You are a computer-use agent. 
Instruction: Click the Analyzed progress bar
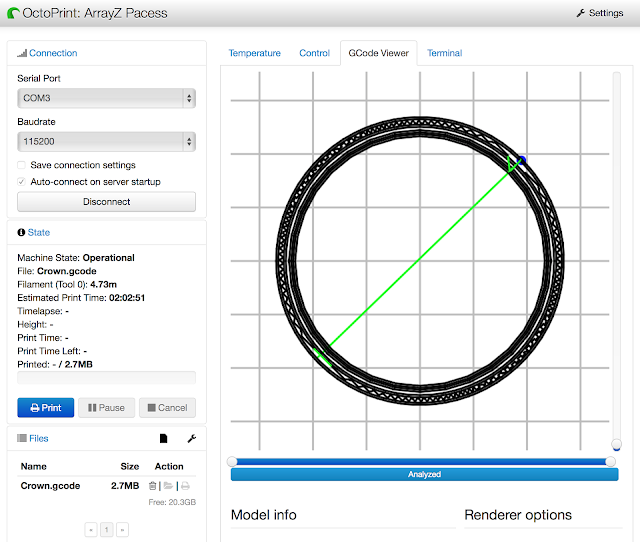click(x=424, y=474)
